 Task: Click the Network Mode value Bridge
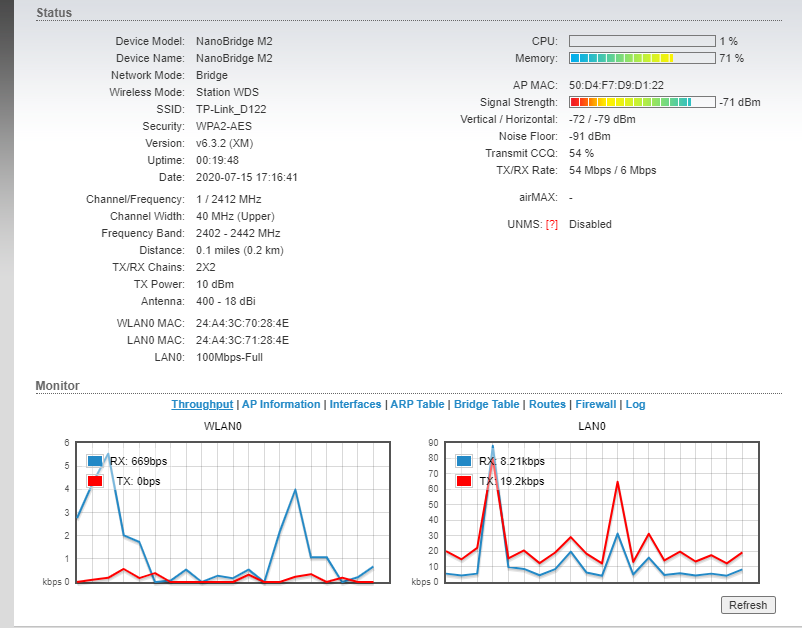(212, 75)
